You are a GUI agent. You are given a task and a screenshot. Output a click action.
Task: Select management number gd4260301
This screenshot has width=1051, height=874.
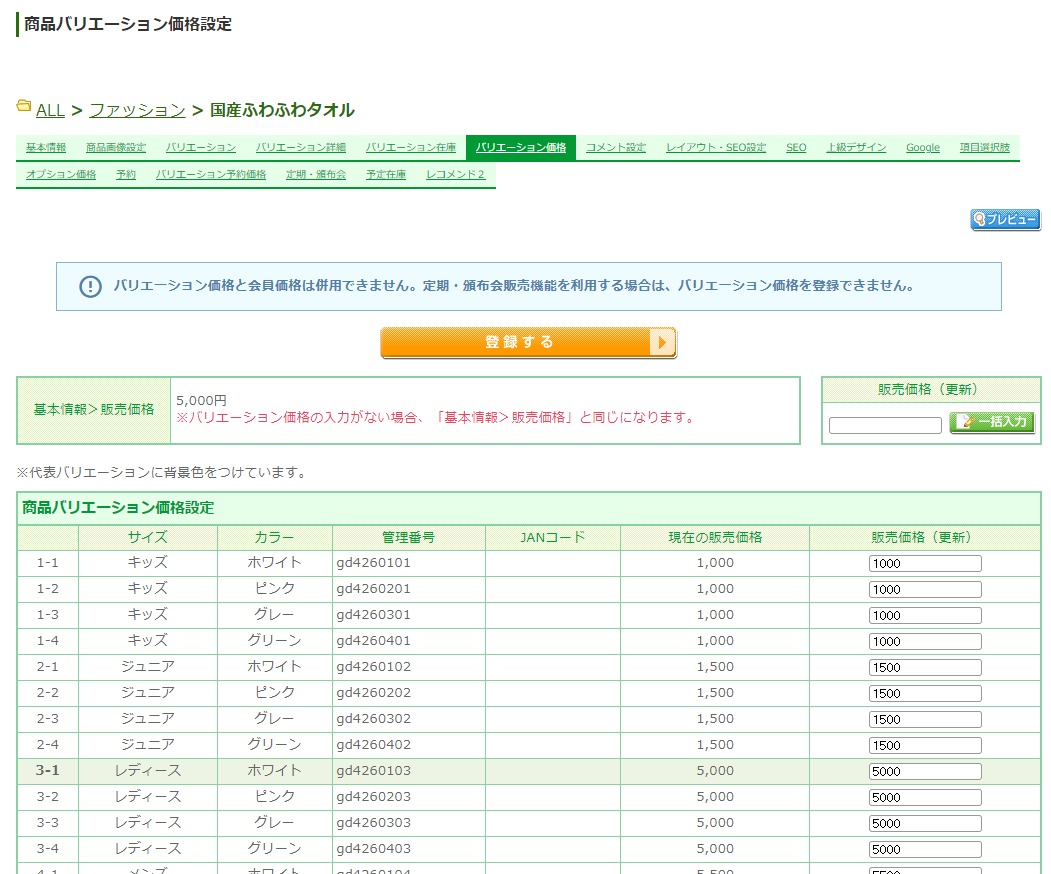tap(373, 615)
